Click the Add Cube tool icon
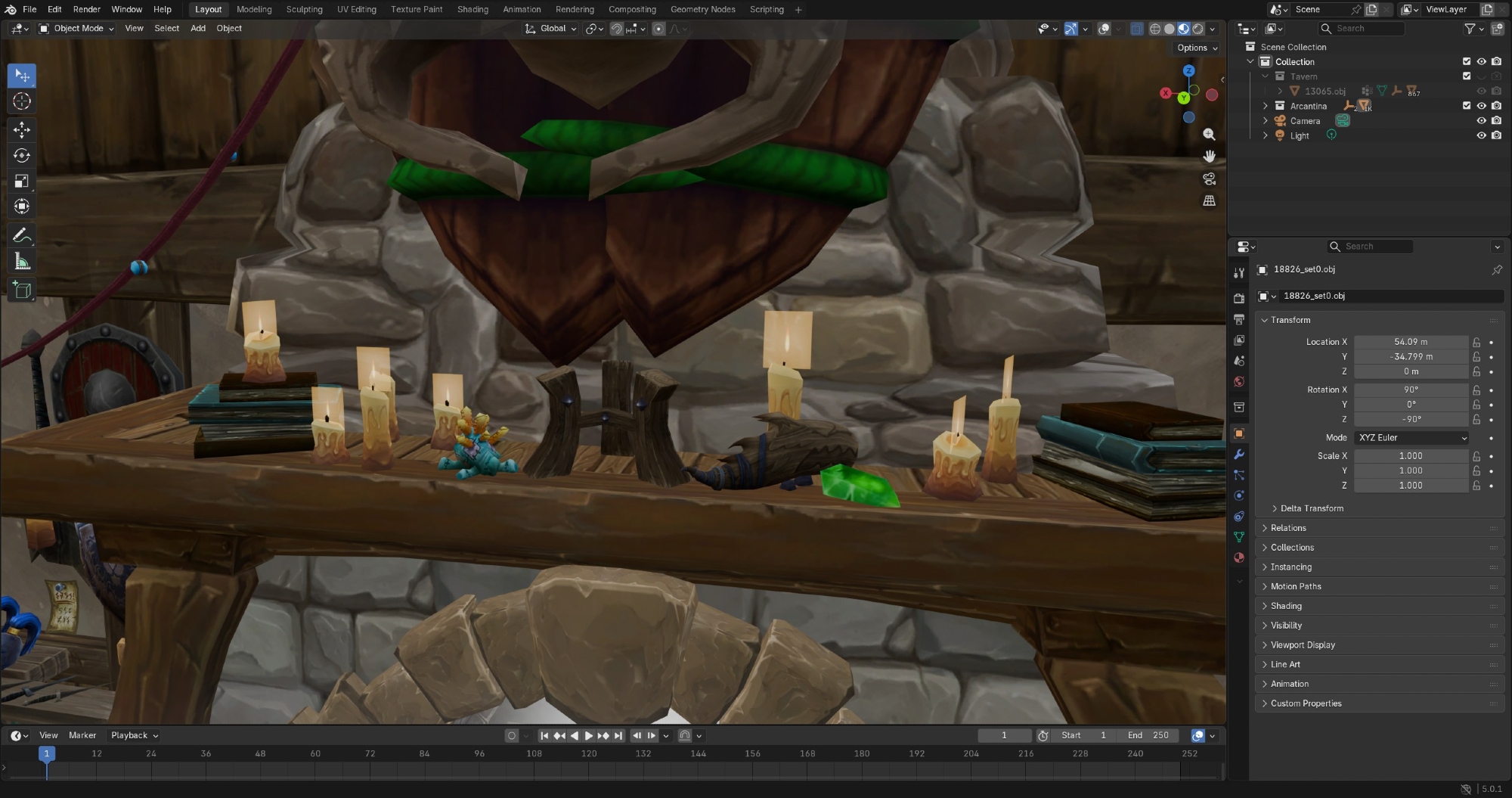 pyautogui.click(x=21, y=290)
